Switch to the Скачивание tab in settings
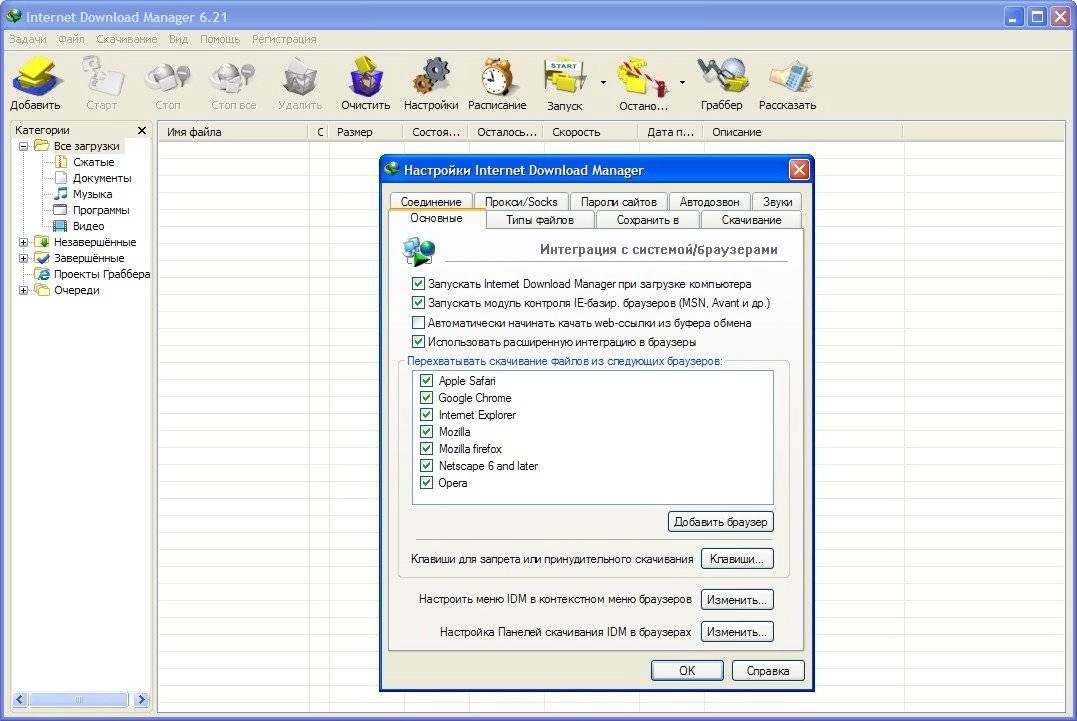The width and height of the screenshot is (1077, 721). point(751,220)
